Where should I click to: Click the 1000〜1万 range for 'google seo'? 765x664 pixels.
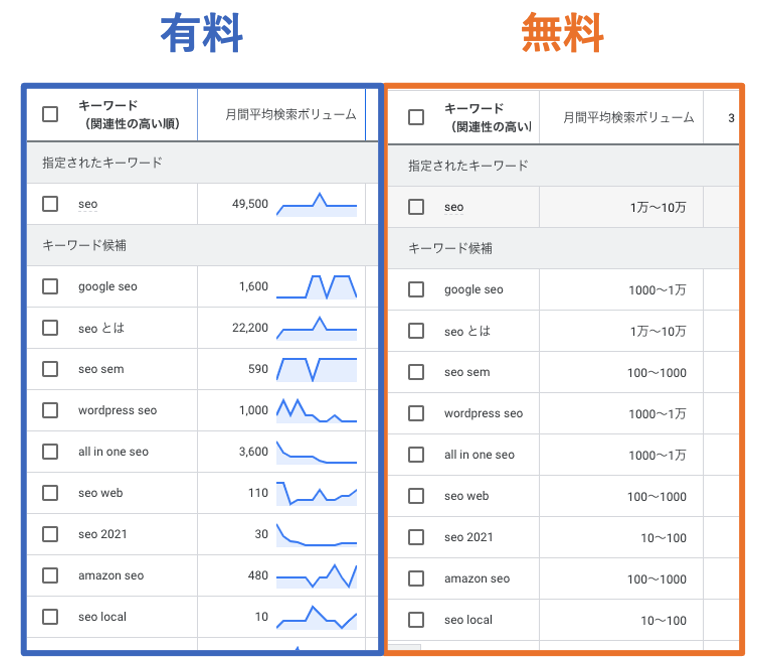coord(657,290)
